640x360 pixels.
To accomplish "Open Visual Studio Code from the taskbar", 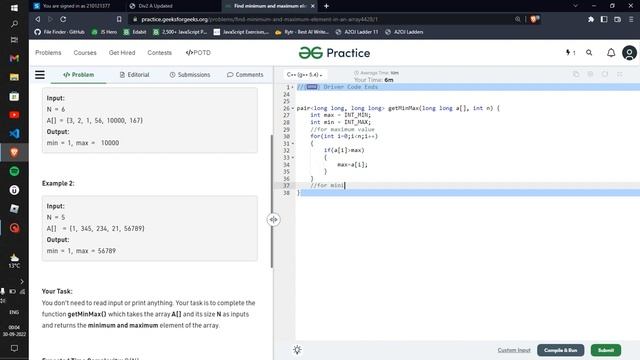I will click(14, 133).
